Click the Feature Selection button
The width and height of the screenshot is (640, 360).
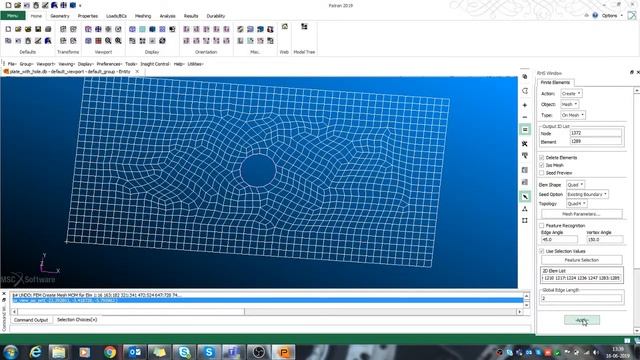click(582, 260)
